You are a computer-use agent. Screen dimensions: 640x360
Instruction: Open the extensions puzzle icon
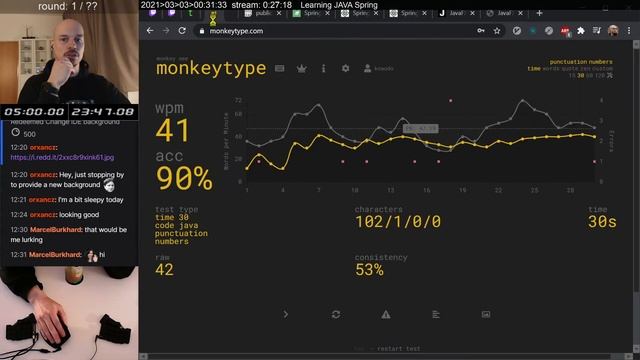pyautogui.click(x=581, y=31)
